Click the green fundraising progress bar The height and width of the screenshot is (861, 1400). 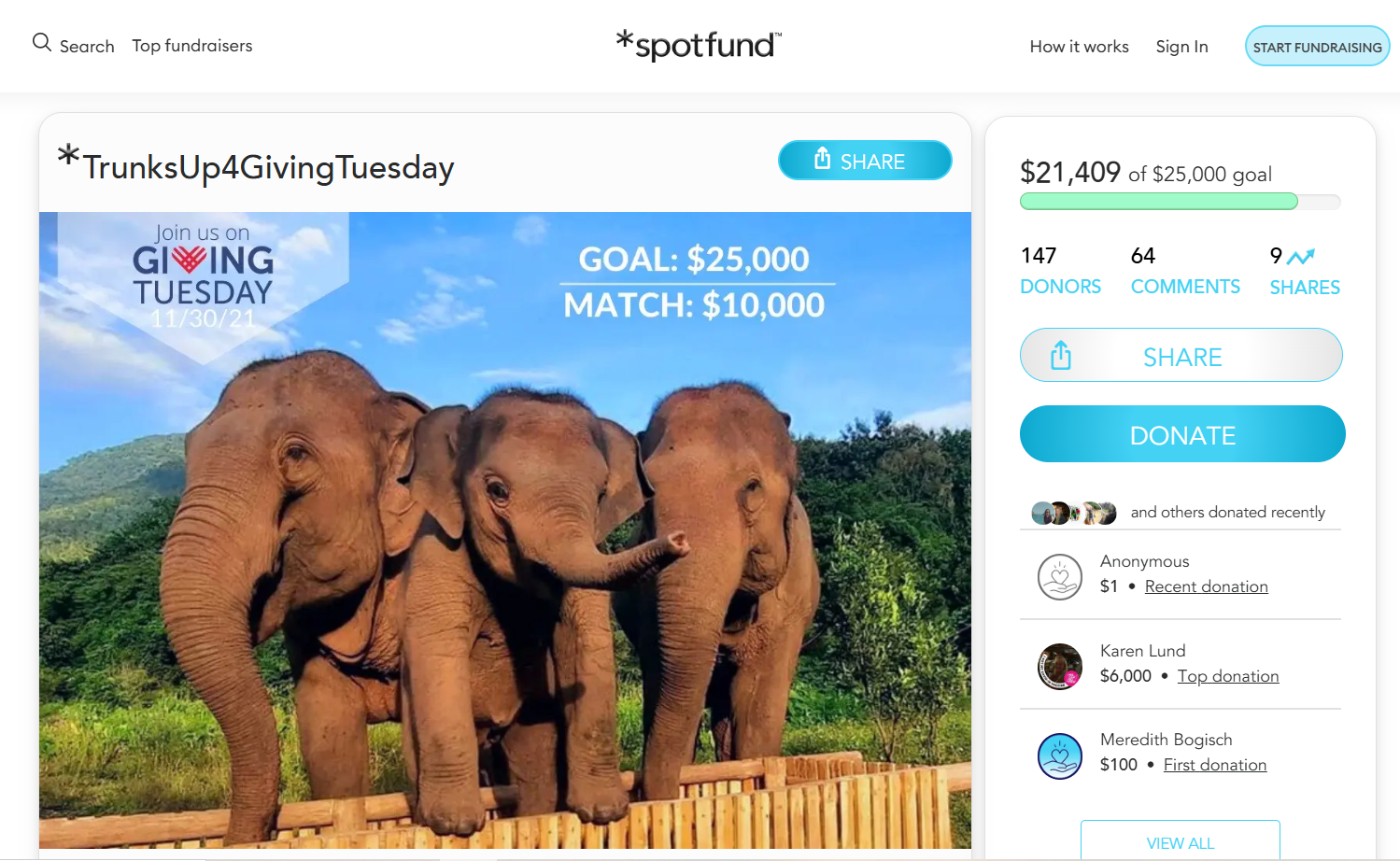tap(1158, 201)
